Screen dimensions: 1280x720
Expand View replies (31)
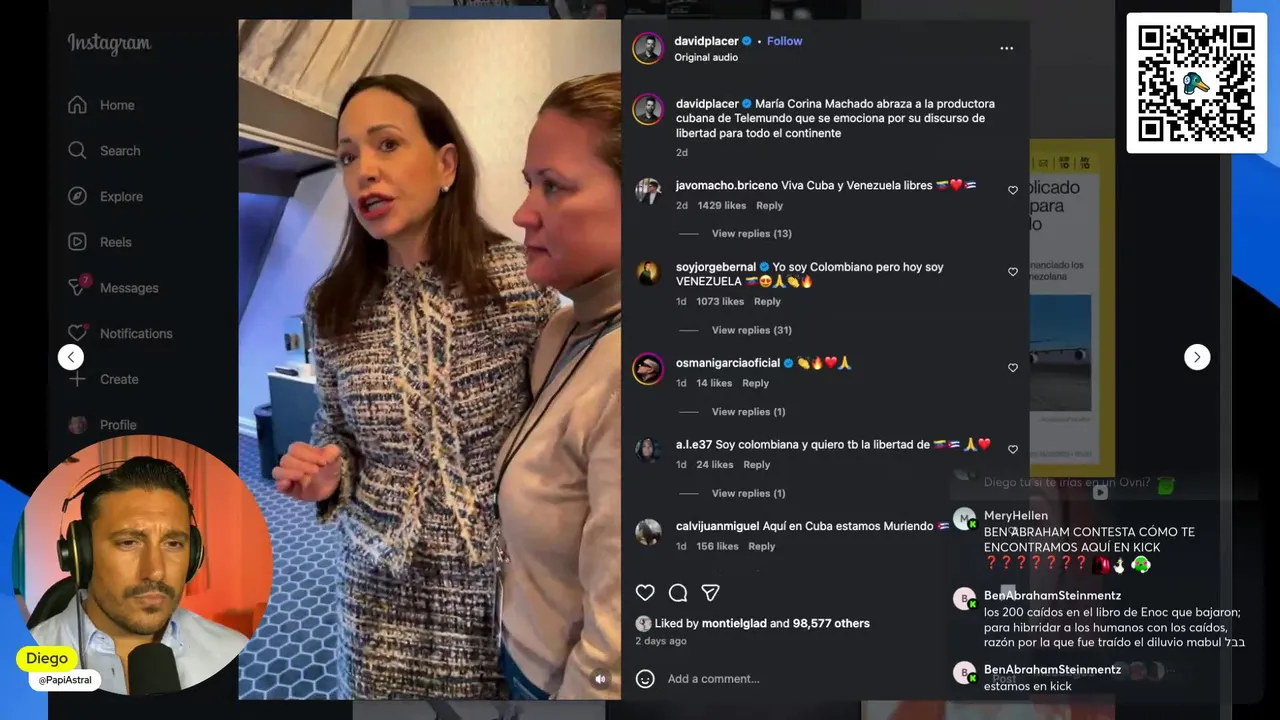coord(751,330)
